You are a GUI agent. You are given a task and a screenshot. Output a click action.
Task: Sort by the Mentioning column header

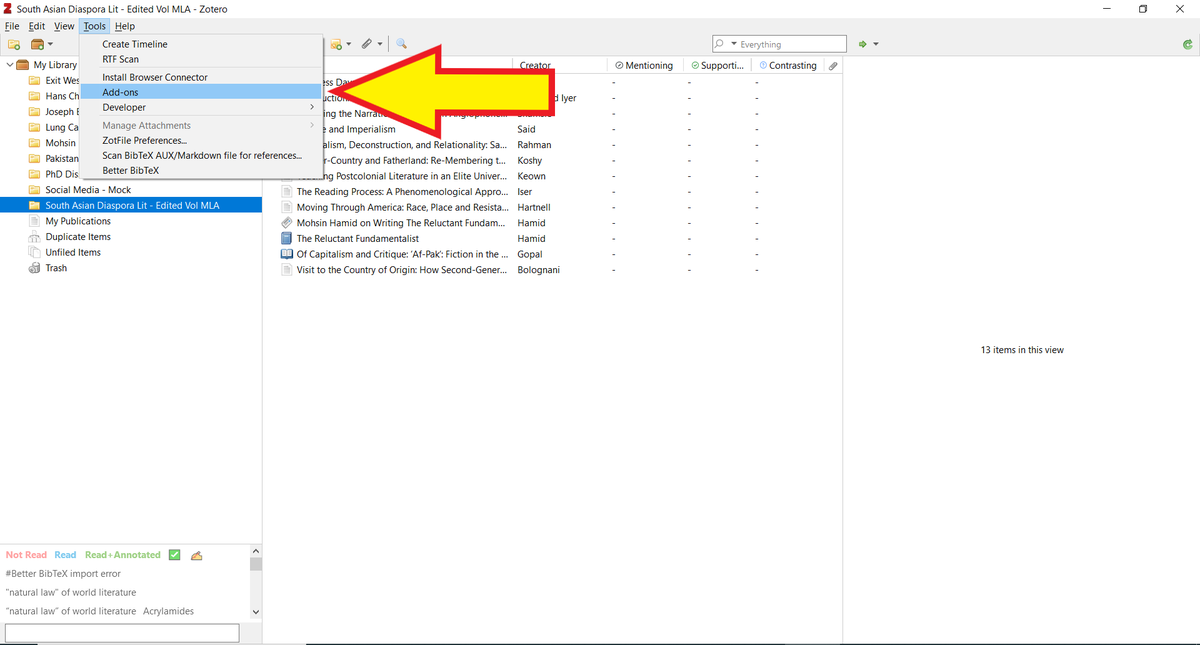point(644,65)
